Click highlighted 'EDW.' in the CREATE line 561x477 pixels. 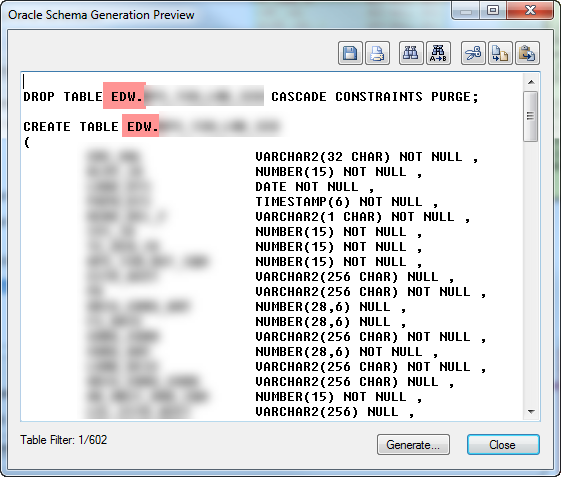pyautogui.click(x=142, y=127)
